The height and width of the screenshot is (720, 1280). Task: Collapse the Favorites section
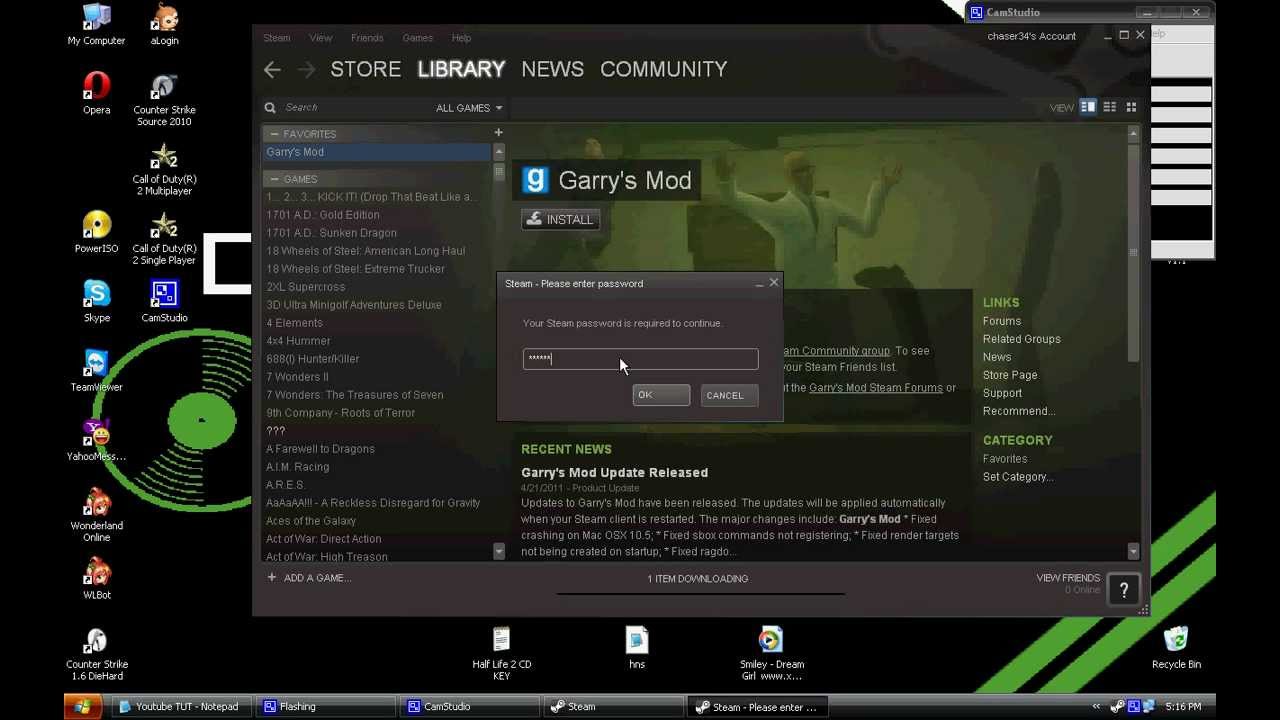(273, 134)
